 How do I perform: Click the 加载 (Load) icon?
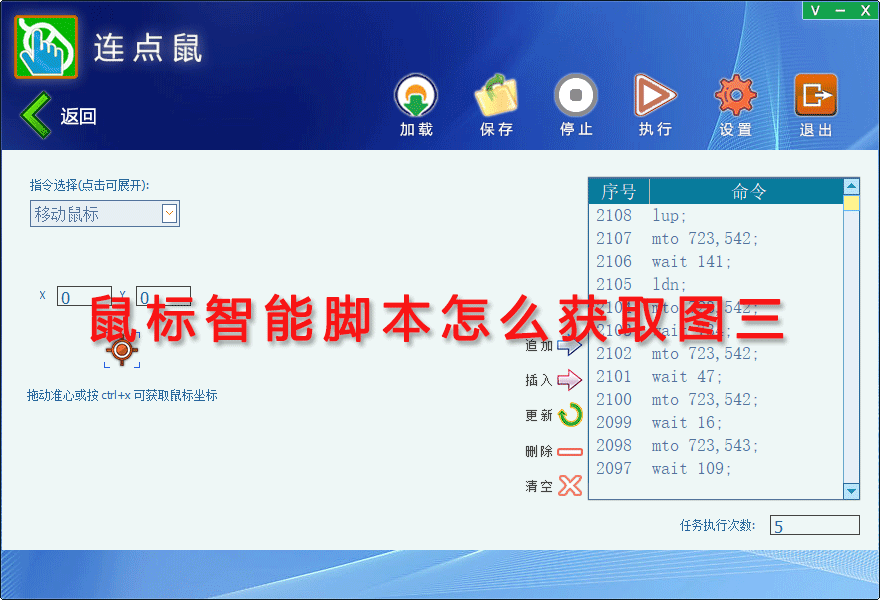pyautogui.click(x=416, y=95)
